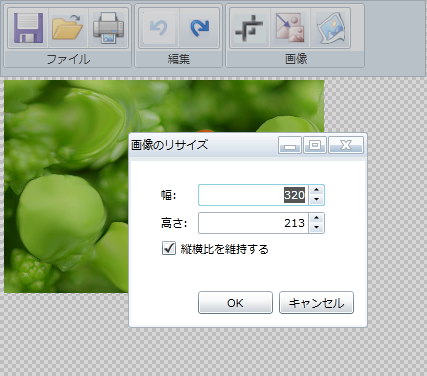
Task: Select the Resize image icon
Action: tap(290, 28)
